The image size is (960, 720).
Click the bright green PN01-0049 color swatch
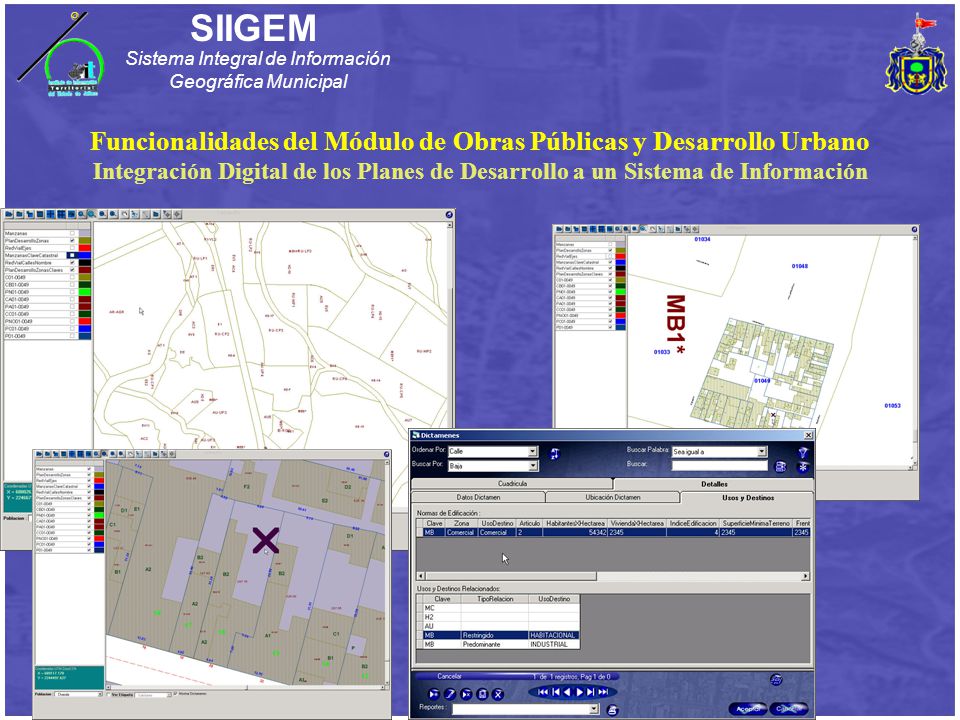point(84,292)
